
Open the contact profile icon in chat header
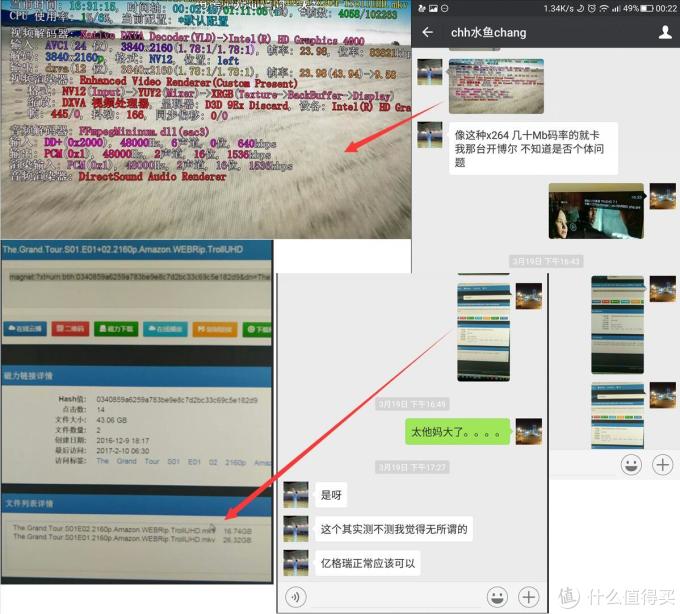(x=665, y=32)
